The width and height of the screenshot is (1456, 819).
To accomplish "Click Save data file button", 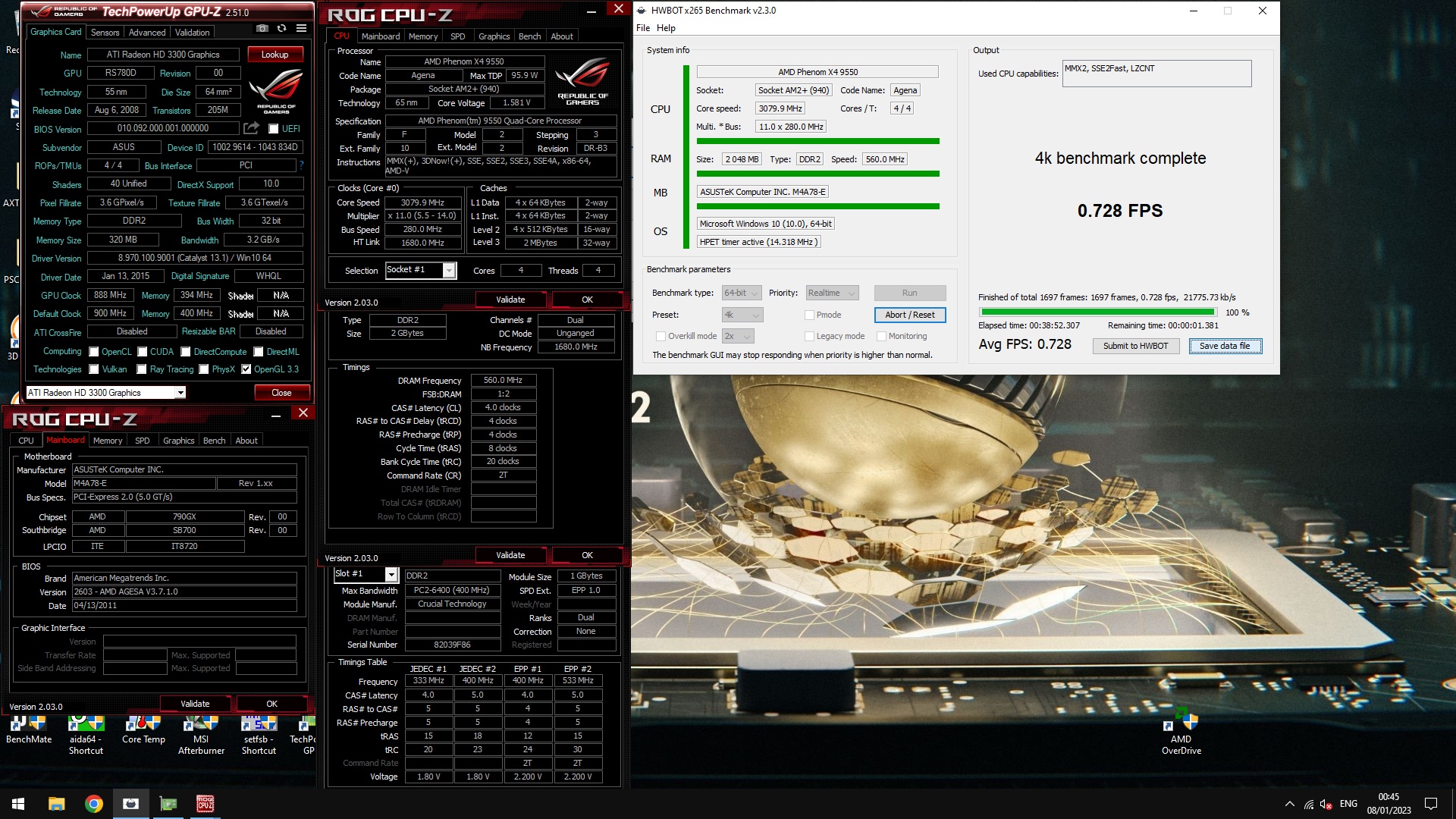I will pyautogui.click(x=1225, y=346).
